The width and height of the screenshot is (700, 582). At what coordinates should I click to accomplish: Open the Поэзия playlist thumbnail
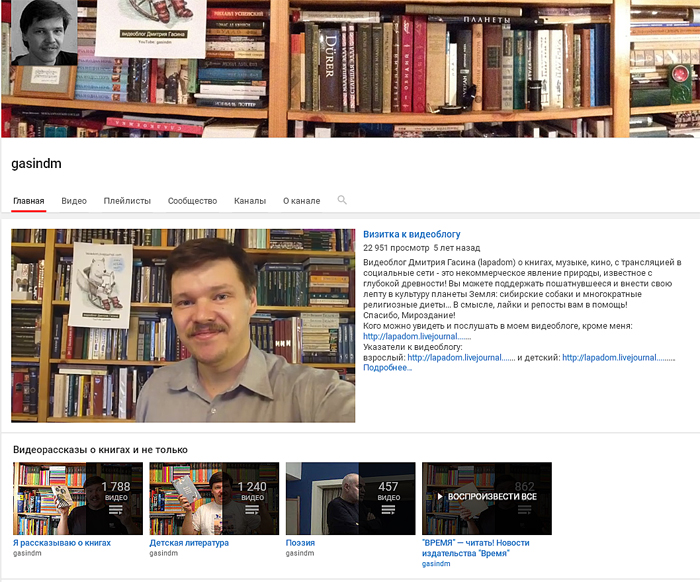click(x=350, y=498)
